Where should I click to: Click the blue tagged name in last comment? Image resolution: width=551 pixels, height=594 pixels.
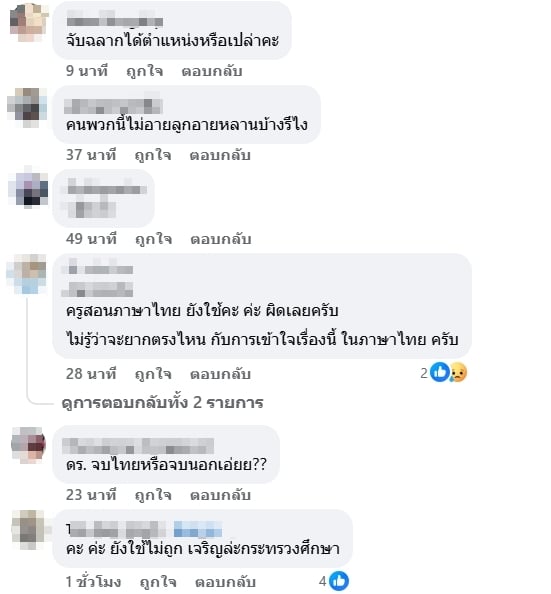coord(198,529)
